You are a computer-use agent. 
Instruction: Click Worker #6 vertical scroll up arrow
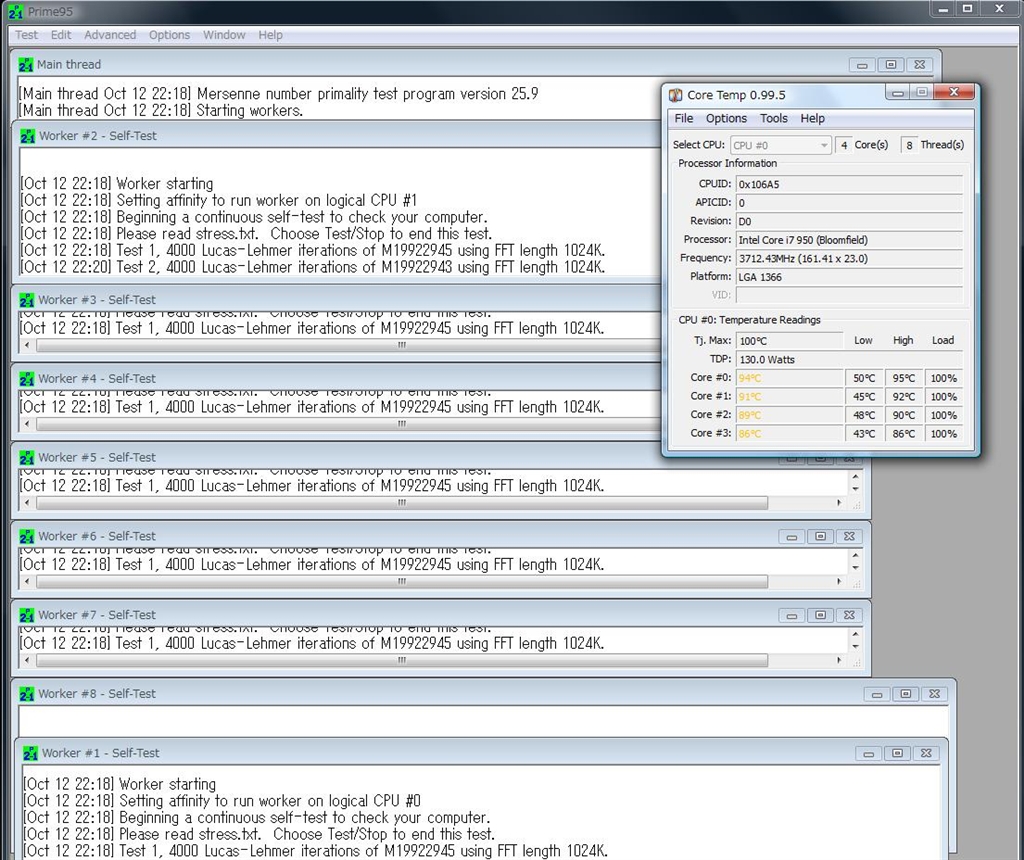click(x=856, y=556)
